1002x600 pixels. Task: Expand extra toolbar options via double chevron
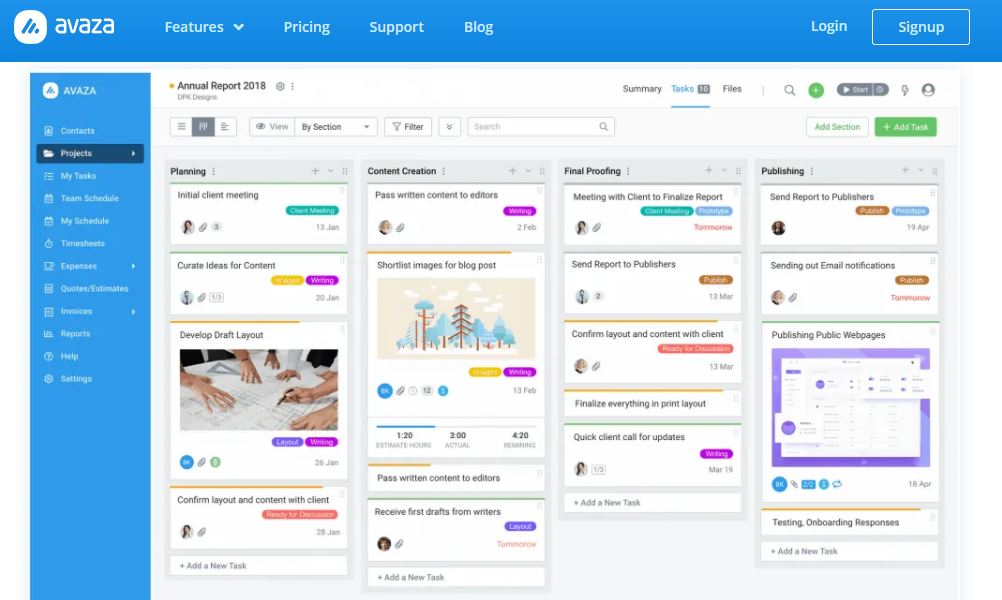point(449,127)
